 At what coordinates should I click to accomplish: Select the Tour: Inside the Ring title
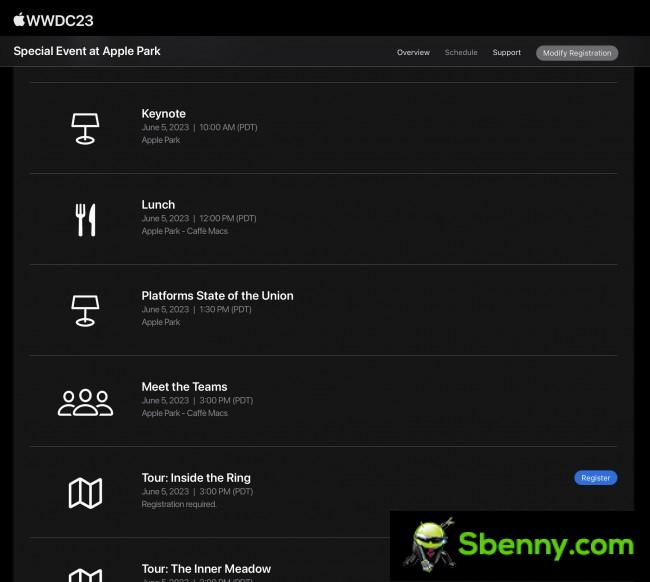click(x=196, y=478)
